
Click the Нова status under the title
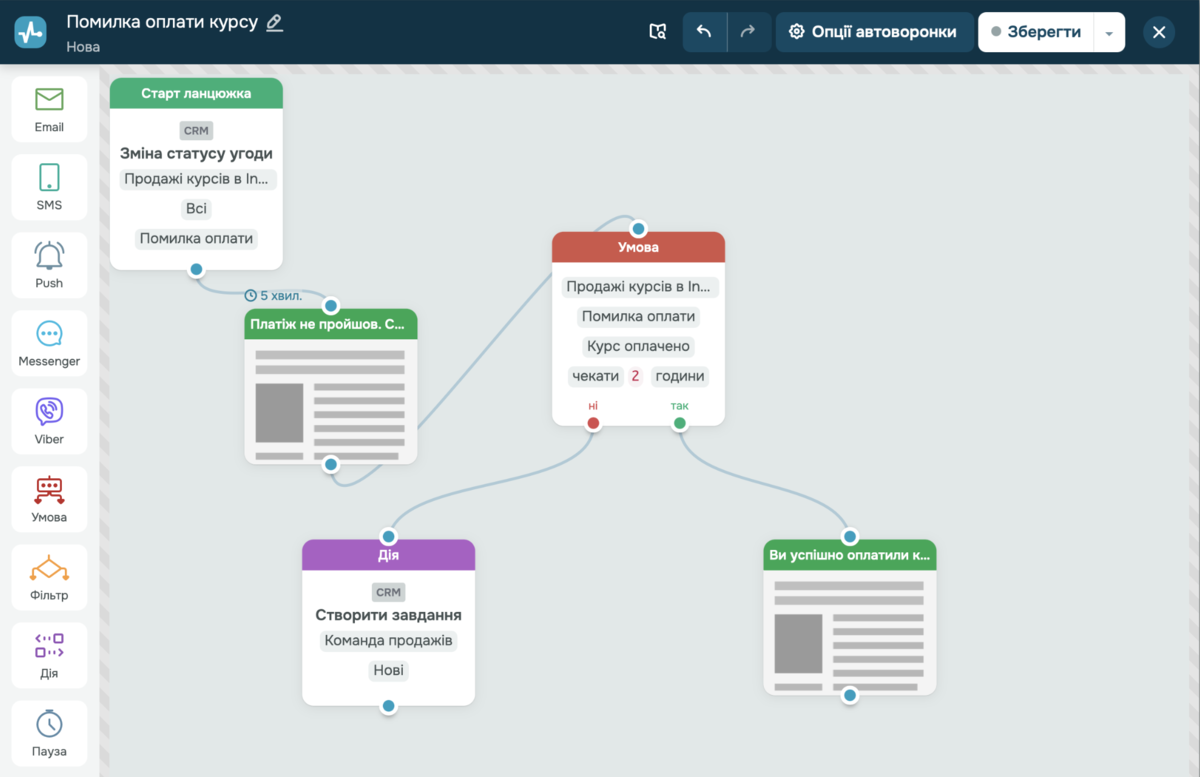click(x=83, y=46)
